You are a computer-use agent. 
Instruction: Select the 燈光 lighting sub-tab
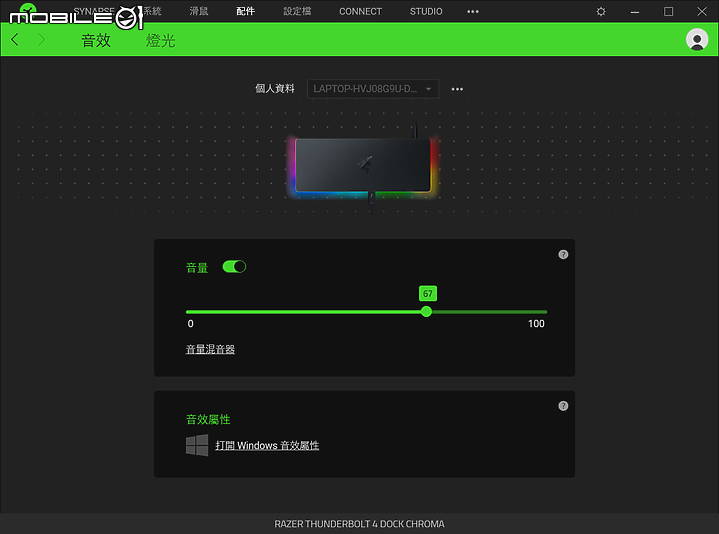160,40
